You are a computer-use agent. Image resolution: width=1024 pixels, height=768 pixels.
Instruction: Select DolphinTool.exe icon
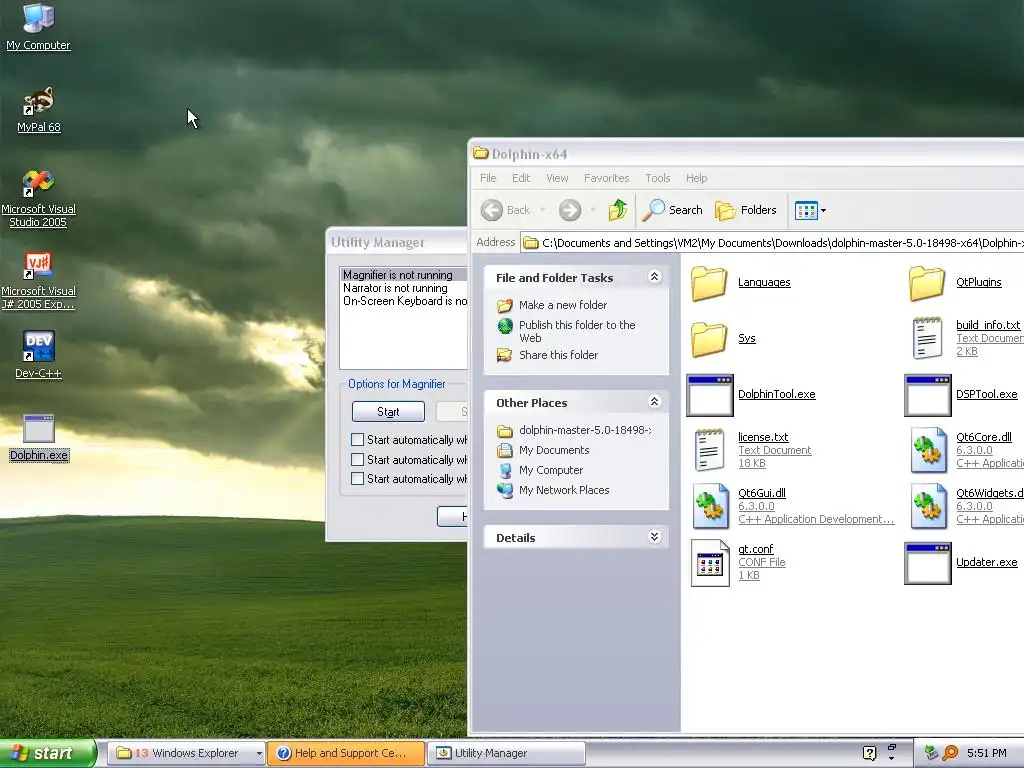(710, 395)
